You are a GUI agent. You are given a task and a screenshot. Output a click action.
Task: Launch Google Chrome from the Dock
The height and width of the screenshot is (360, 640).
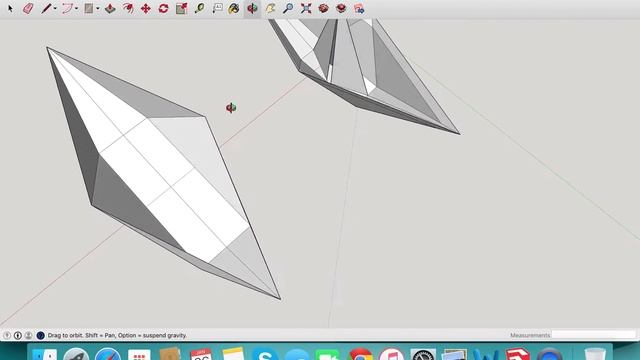click(360, 353)
